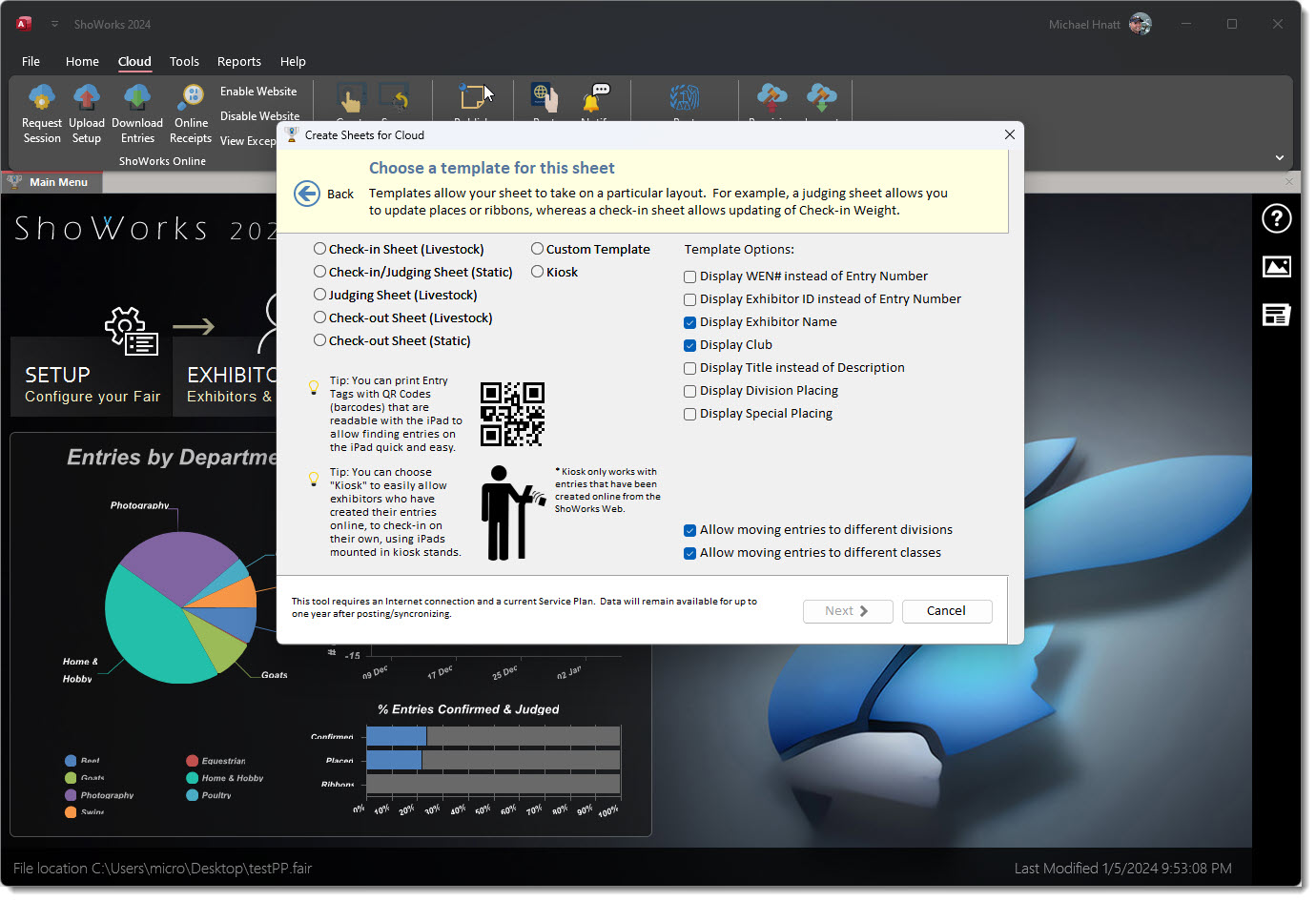The width and height of the screenshot is (1316, 901).
Task: Check Display Special Placing
Action: click(689, 414)
